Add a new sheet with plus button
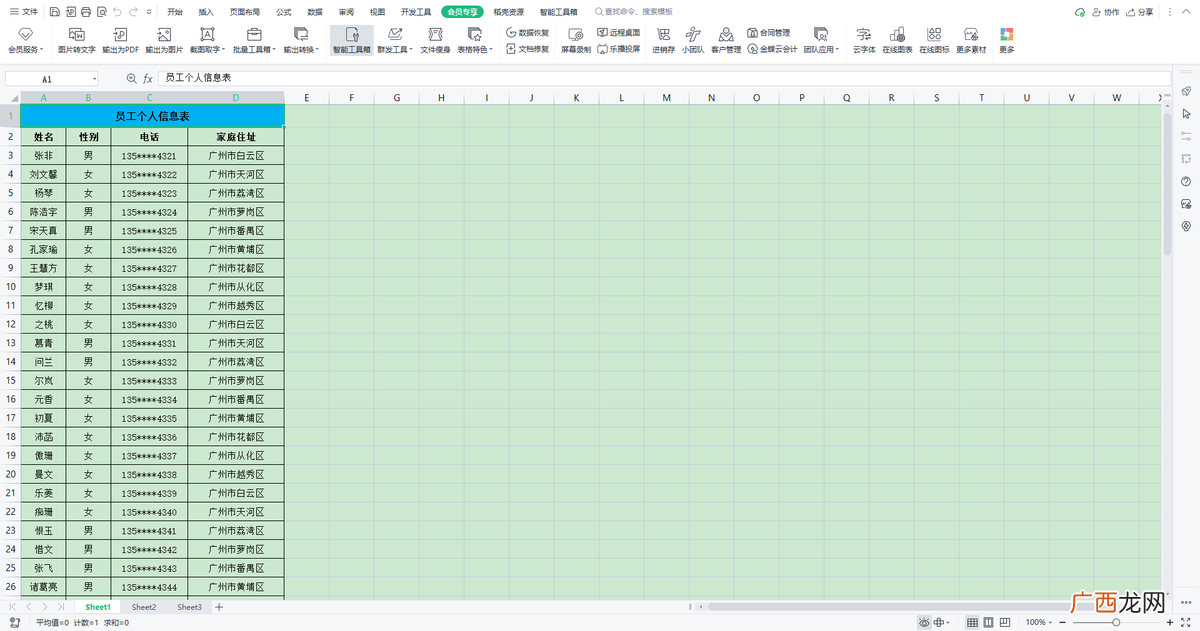 point(219,607)
